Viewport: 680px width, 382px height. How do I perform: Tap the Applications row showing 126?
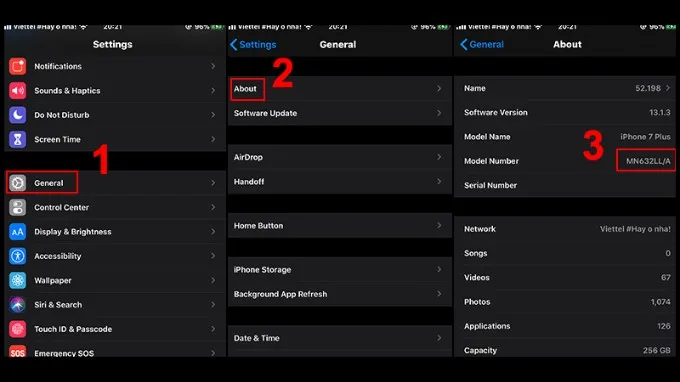pos(565,326)
